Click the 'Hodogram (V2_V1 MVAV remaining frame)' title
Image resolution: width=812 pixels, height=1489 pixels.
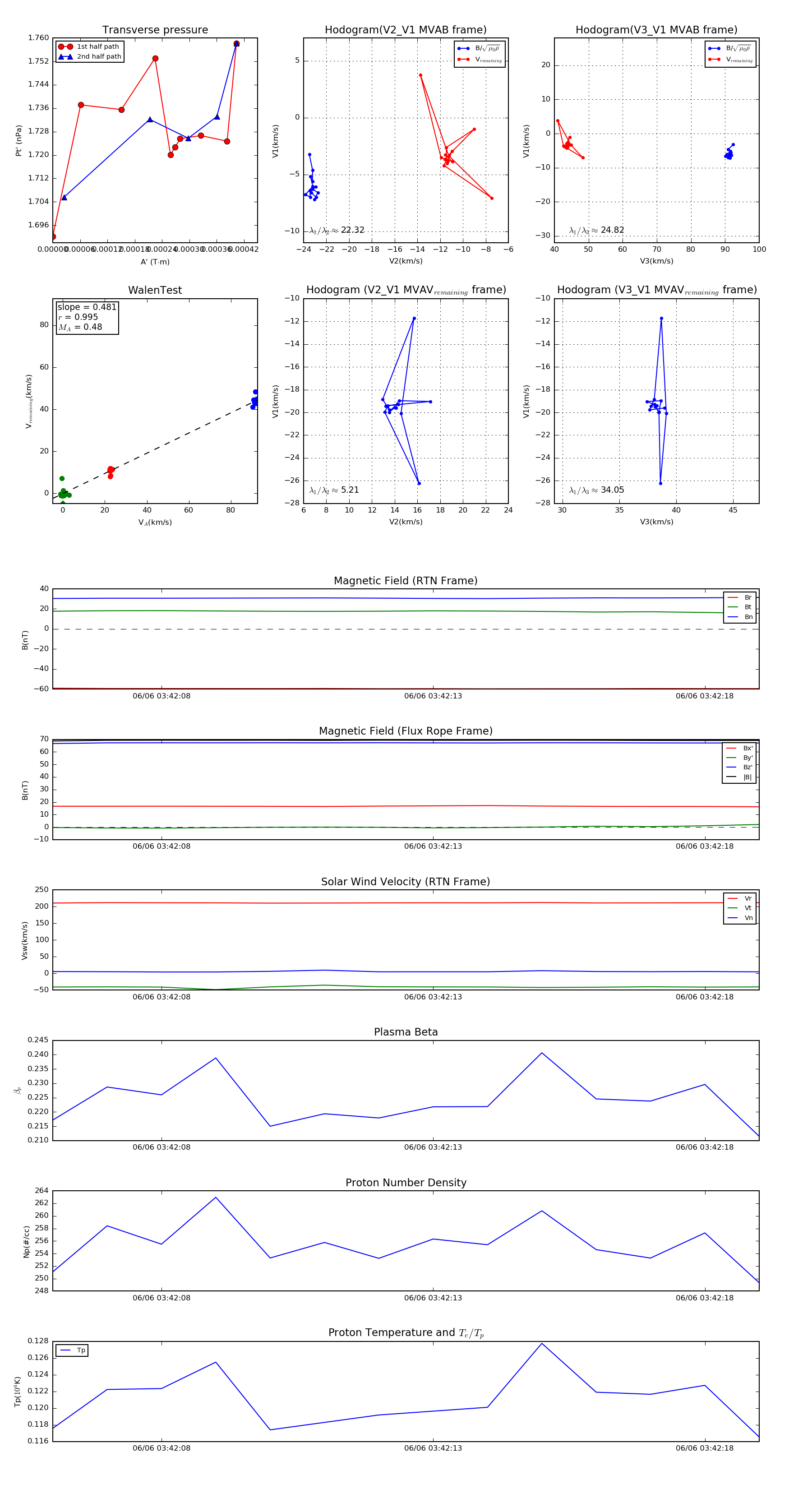[406, 290]
